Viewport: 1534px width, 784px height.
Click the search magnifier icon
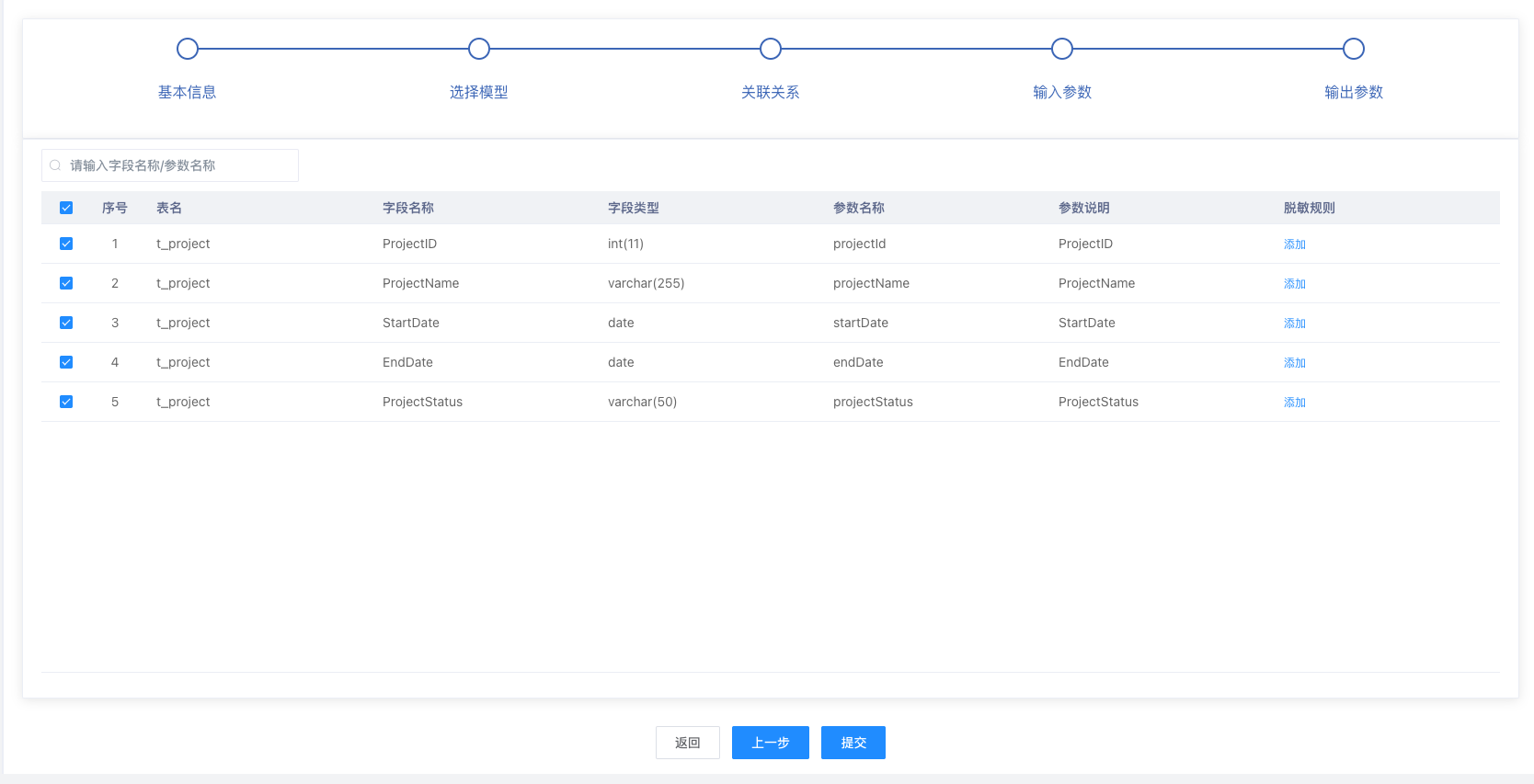(x=55, y=165)
